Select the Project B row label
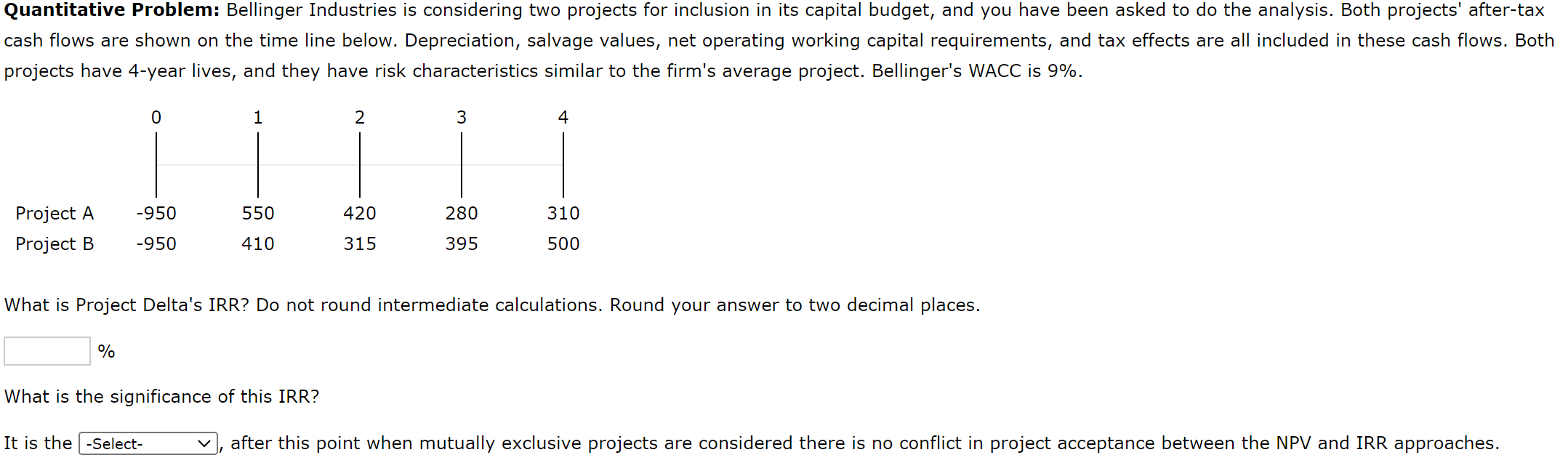Viewport: 1568px width, 471px height. click(54, 243)
